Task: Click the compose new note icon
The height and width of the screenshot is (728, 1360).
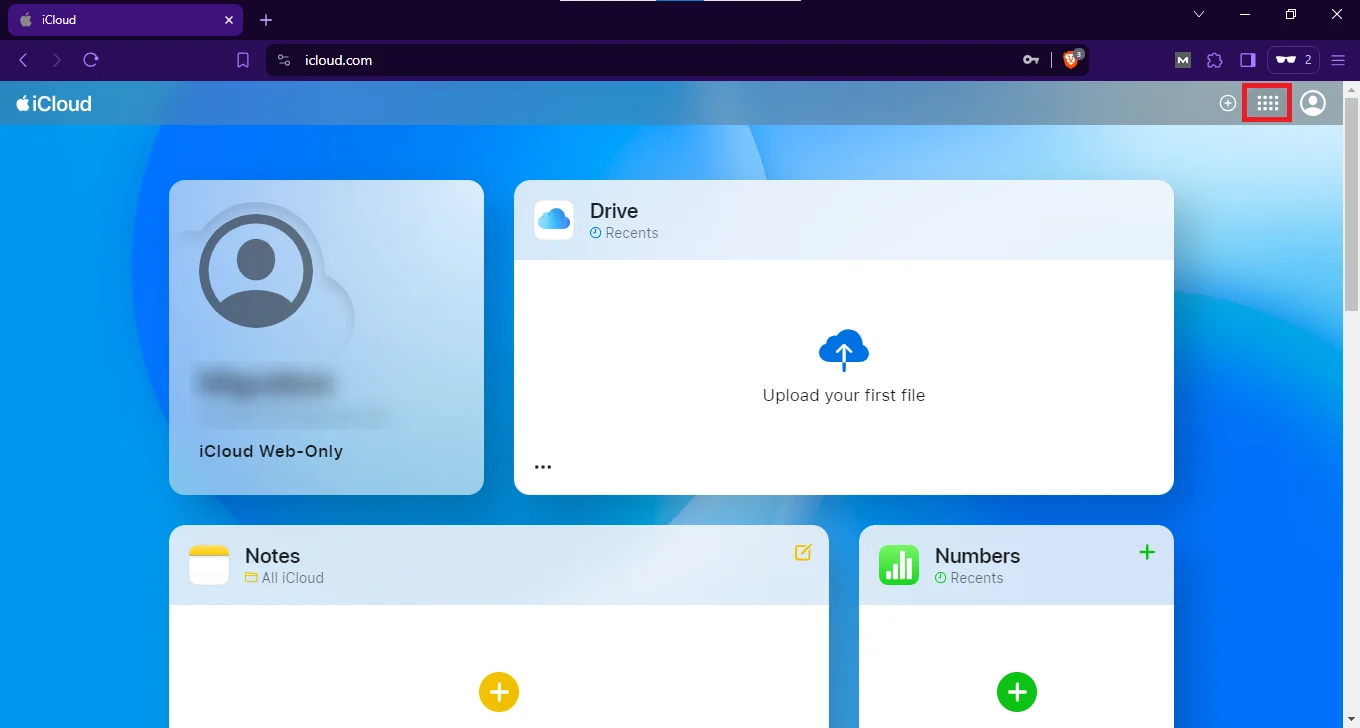Action: coord(803,552)
